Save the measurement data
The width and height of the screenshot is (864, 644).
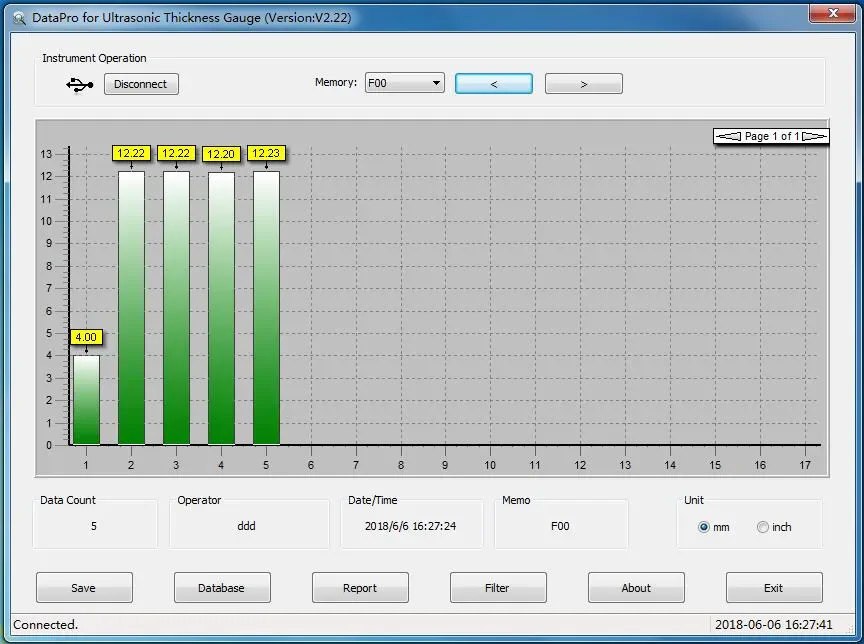click(x=84, y=587)
